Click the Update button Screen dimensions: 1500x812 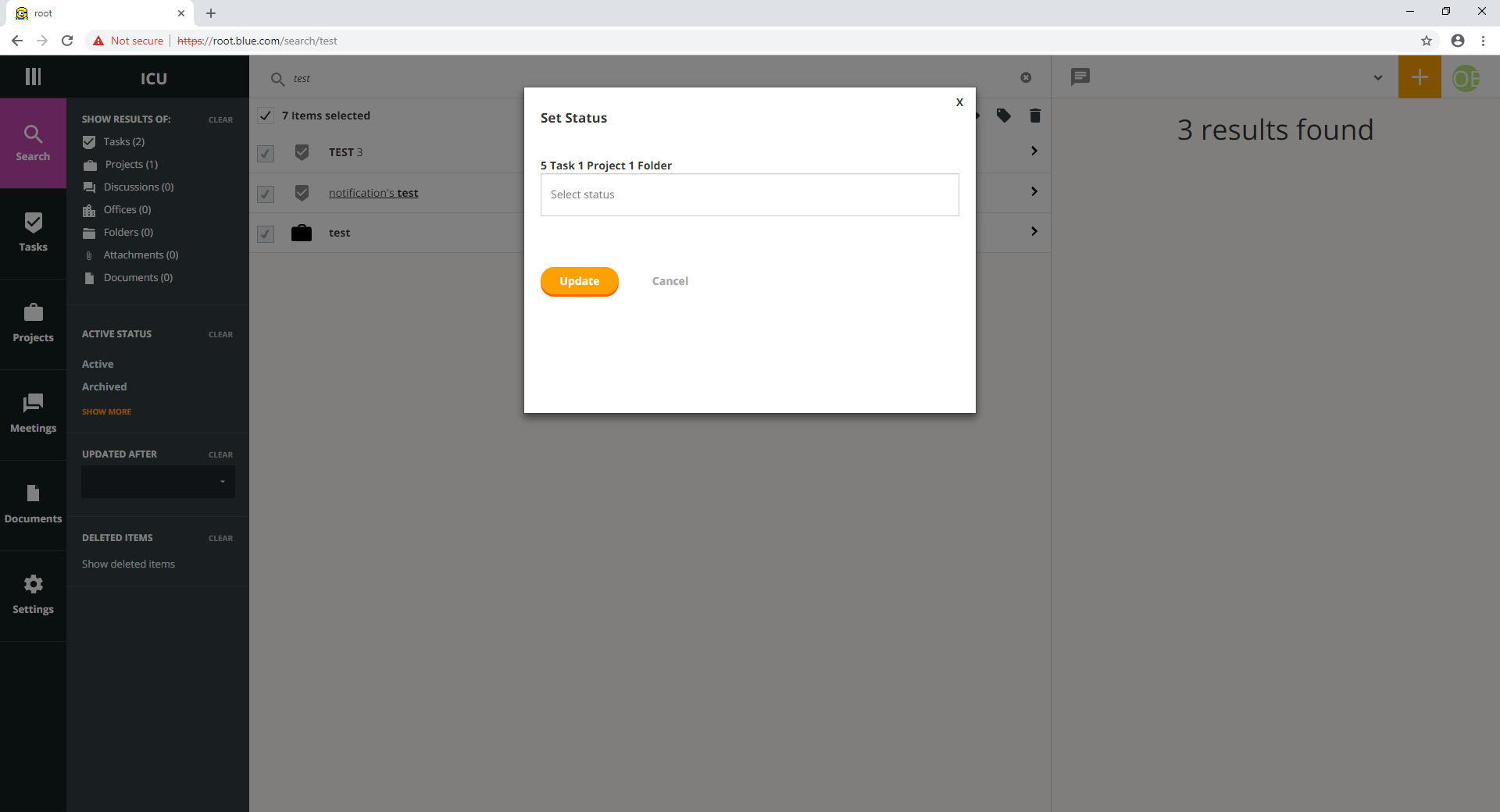pos(579,281)
